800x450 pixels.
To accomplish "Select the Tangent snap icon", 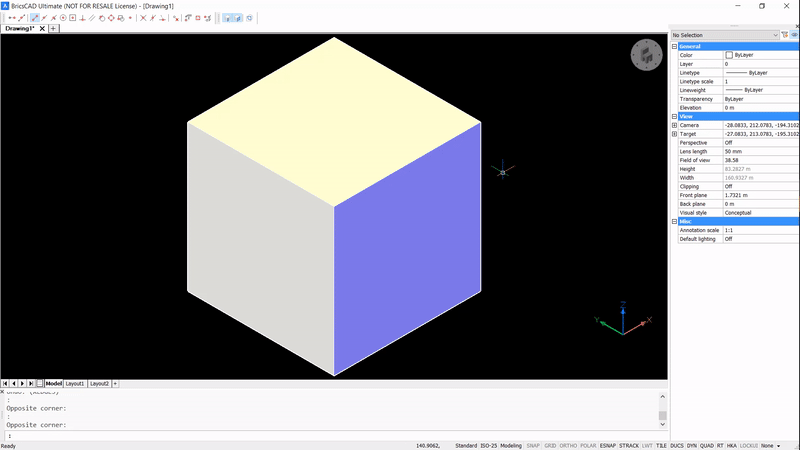I will point(102,18).
